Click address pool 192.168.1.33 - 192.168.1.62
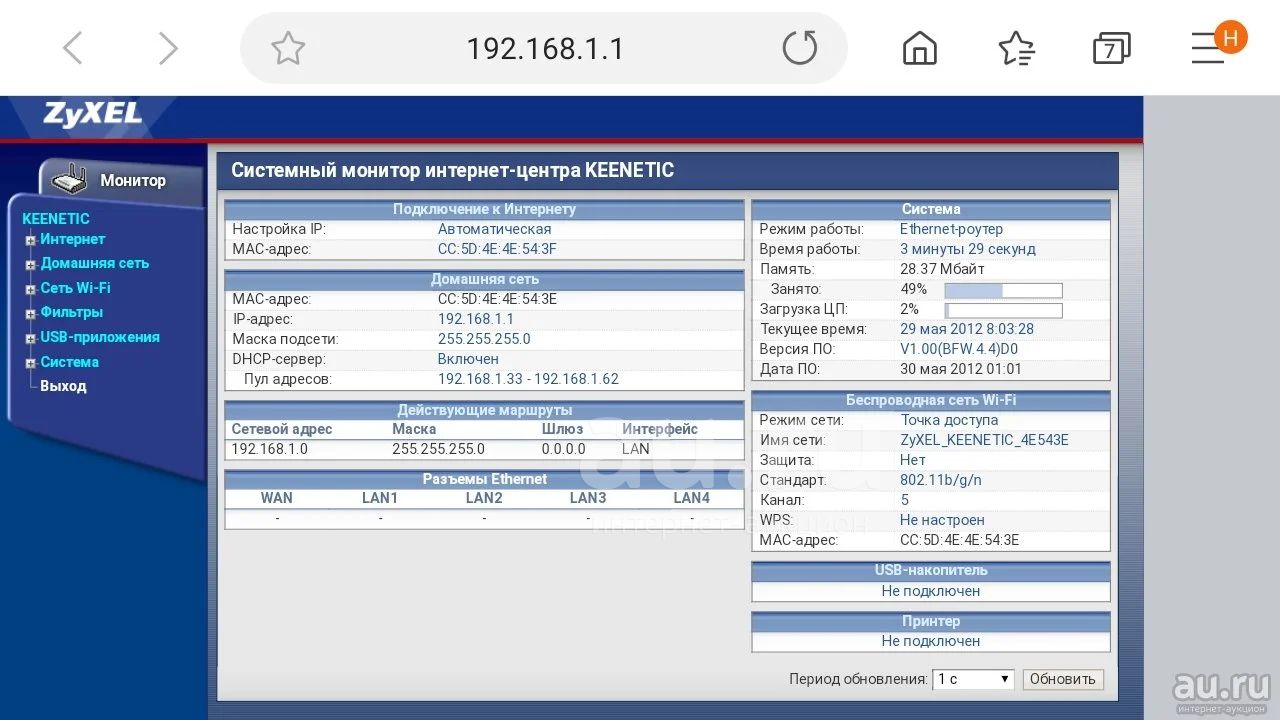 point(528,379)
